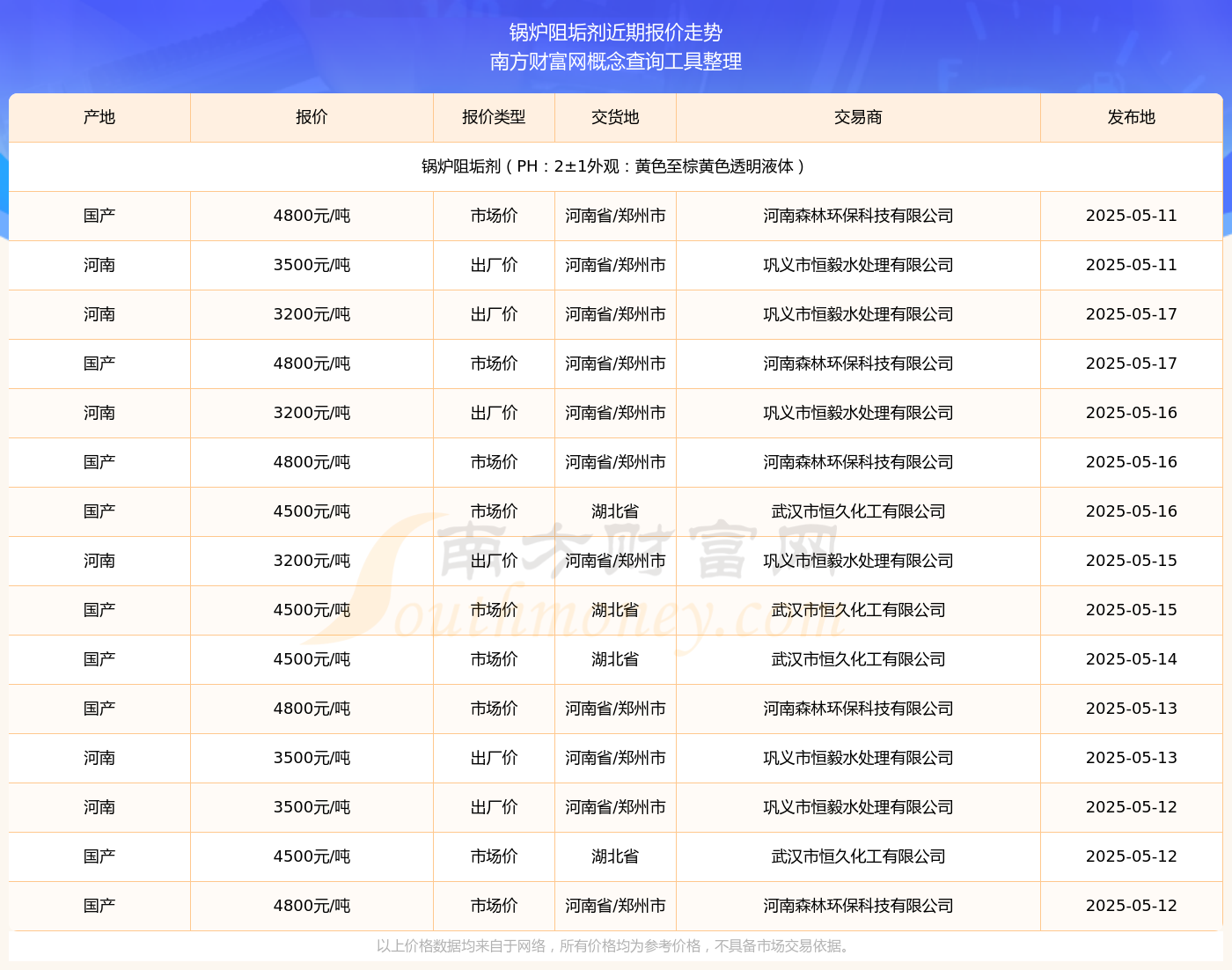
Task: Click the 交货地 column header
Action: [x=615, y=117]
